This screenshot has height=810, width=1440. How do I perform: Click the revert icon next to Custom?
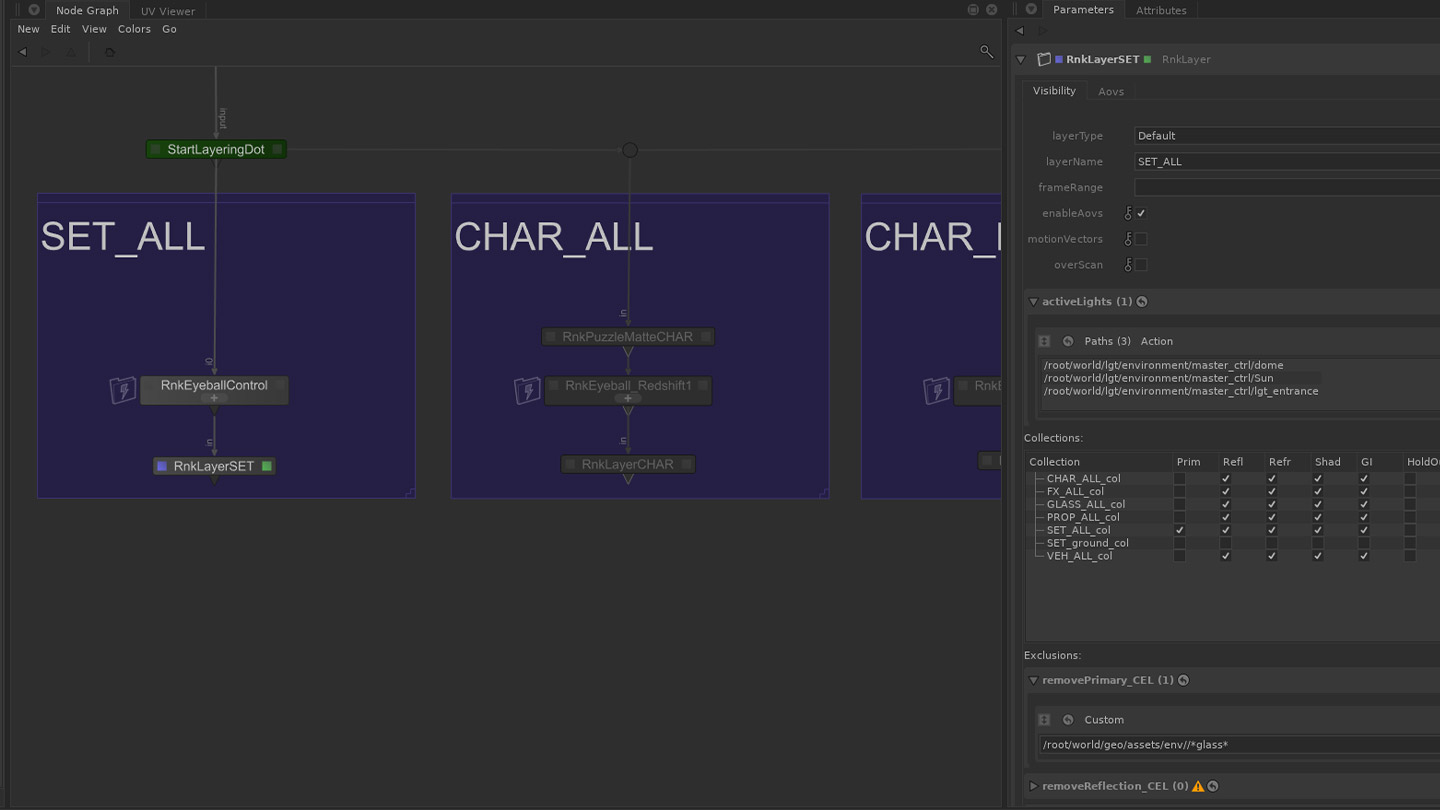[1068, 720]
